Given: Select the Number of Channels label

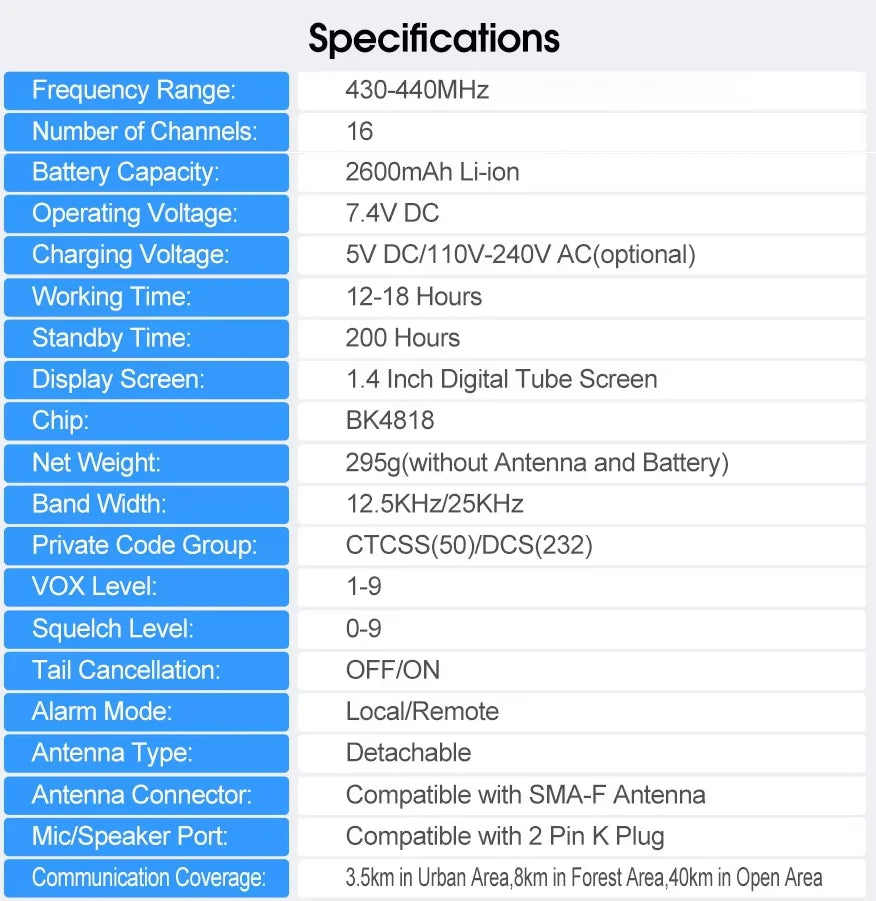Looking at the screenshot, I should tap(147, 132).
